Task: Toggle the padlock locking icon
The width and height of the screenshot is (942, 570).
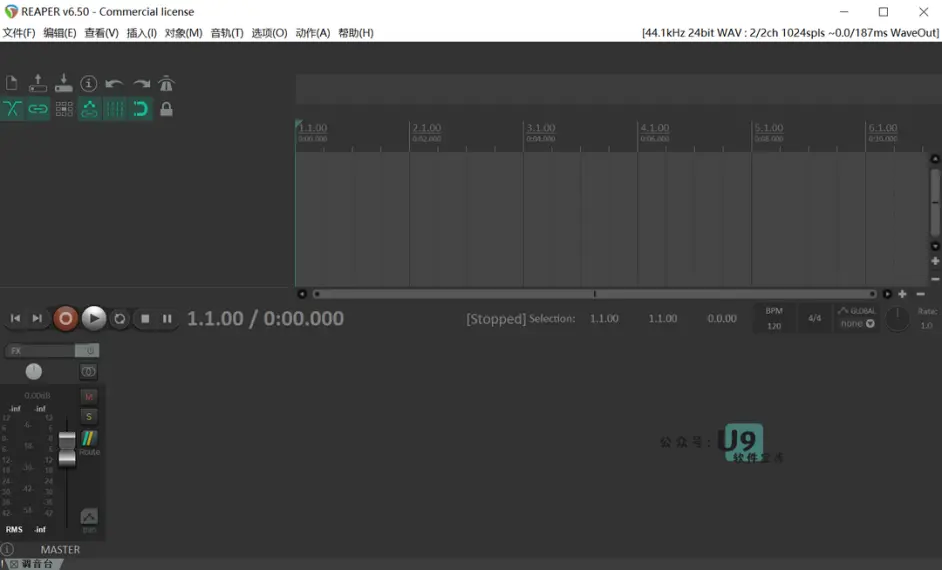Action: (x=166, y=109)
